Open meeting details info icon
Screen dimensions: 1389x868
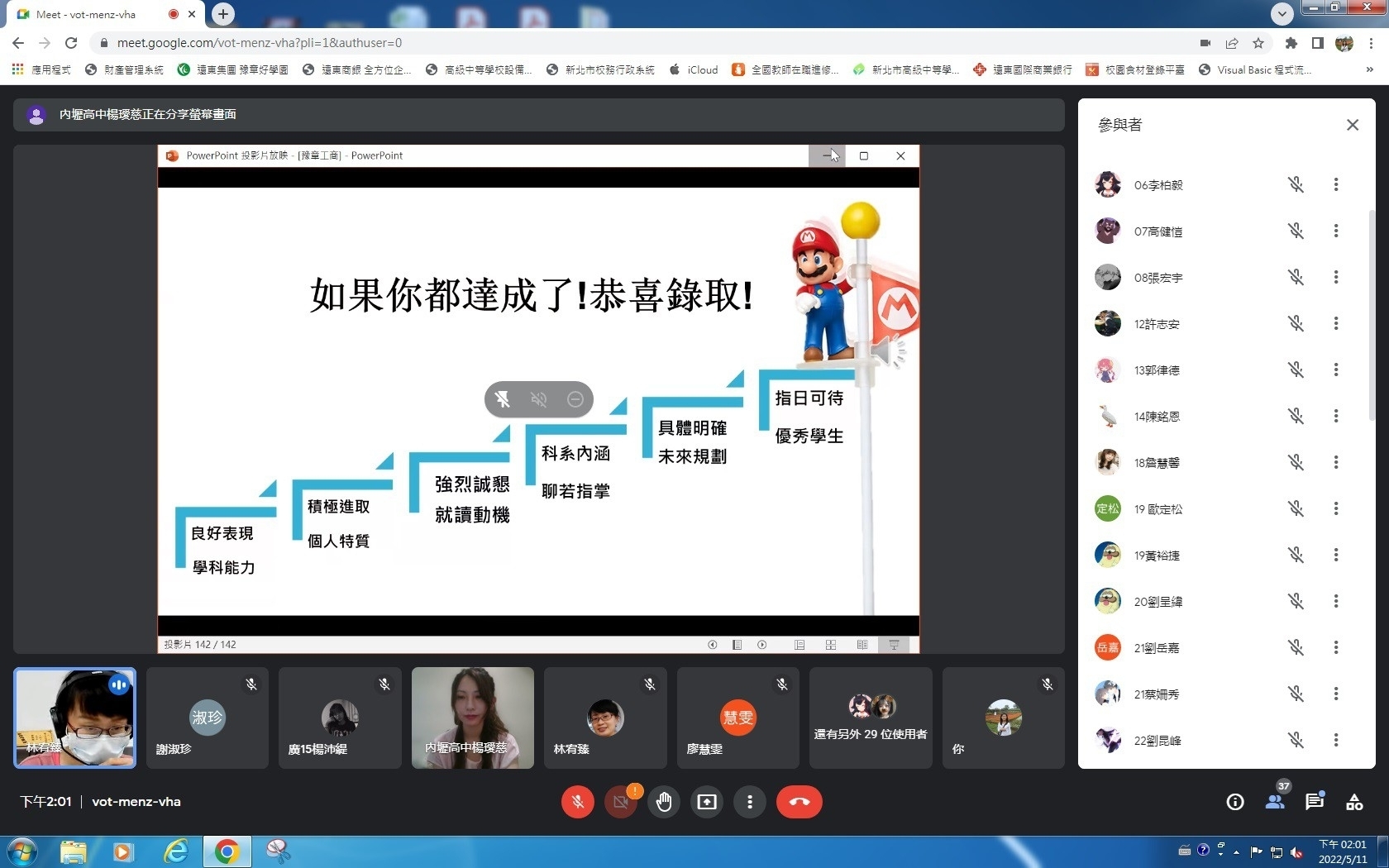coord(1235,802)
